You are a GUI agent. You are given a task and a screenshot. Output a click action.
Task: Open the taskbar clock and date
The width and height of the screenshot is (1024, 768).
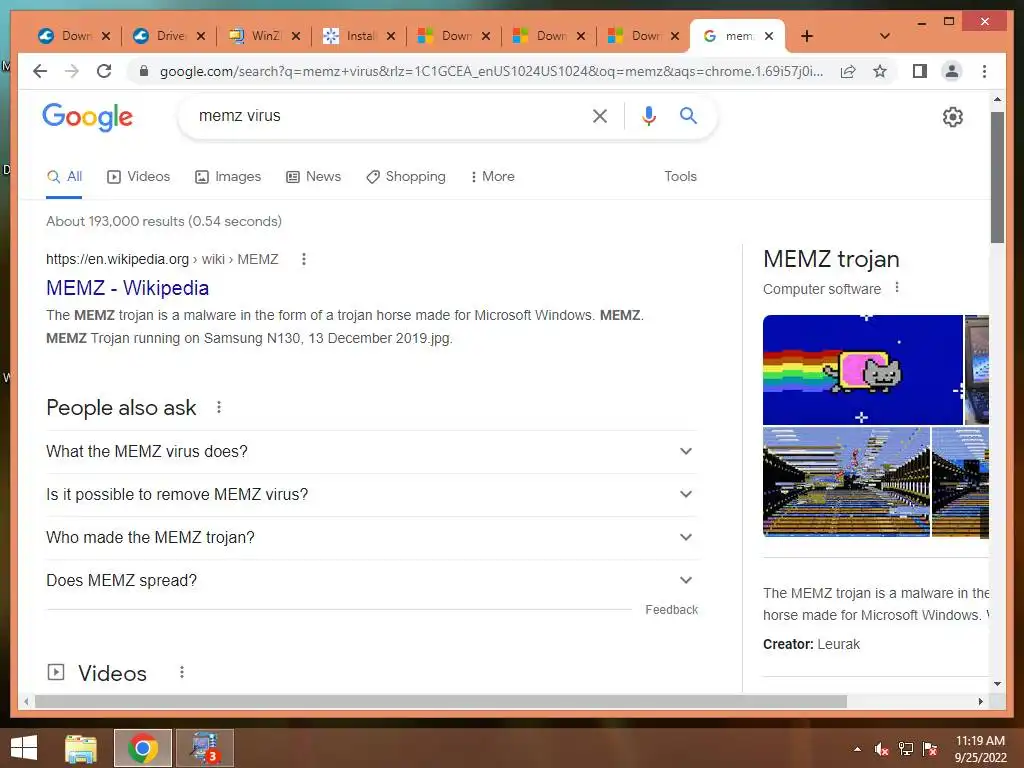[x=980, y=749]
